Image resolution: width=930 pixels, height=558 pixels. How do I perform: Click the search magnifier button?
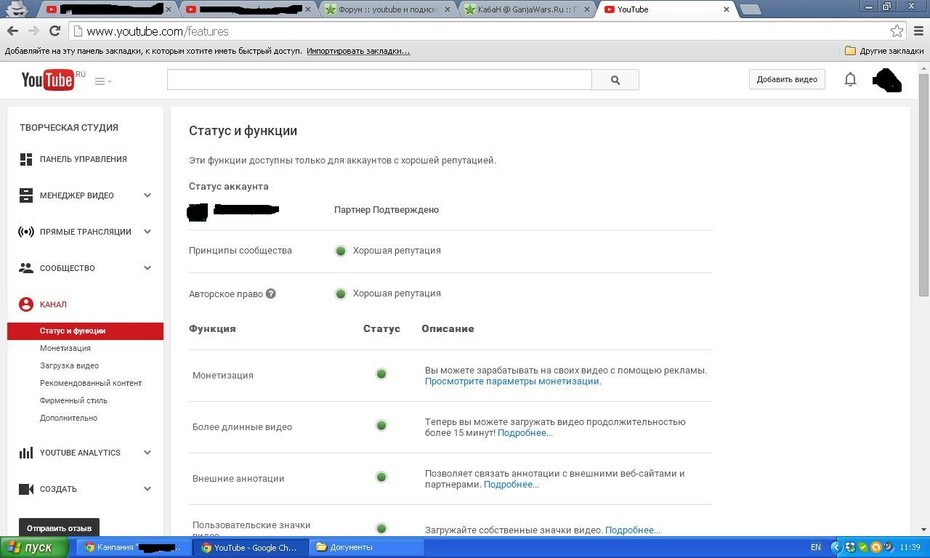coord(615,79)
